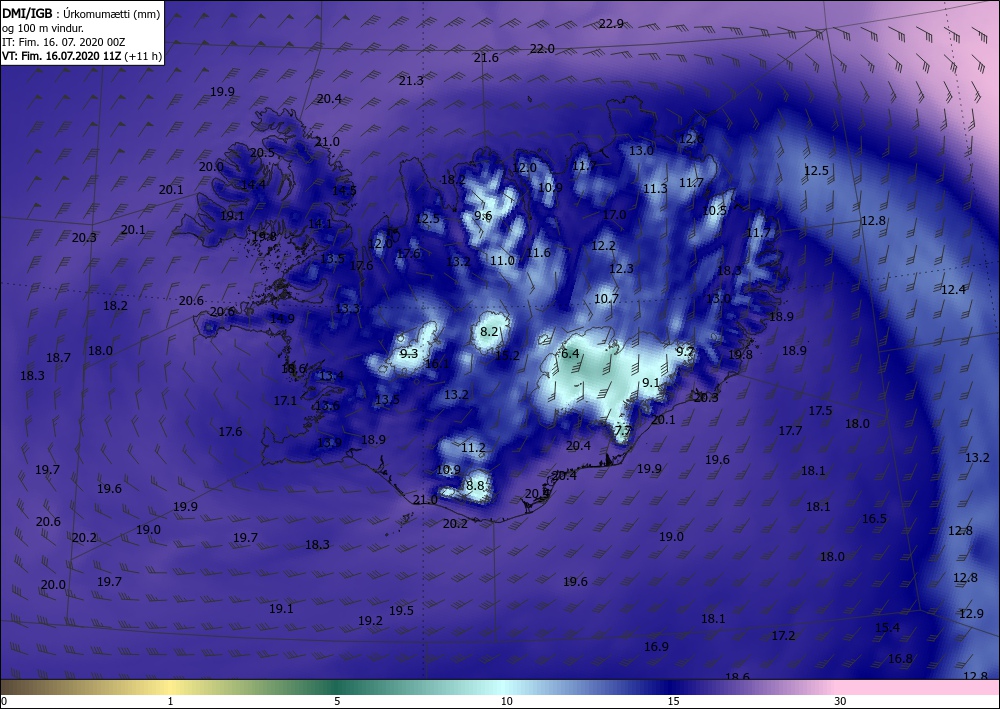Select the 12.3 value

(x=621, y=268)
